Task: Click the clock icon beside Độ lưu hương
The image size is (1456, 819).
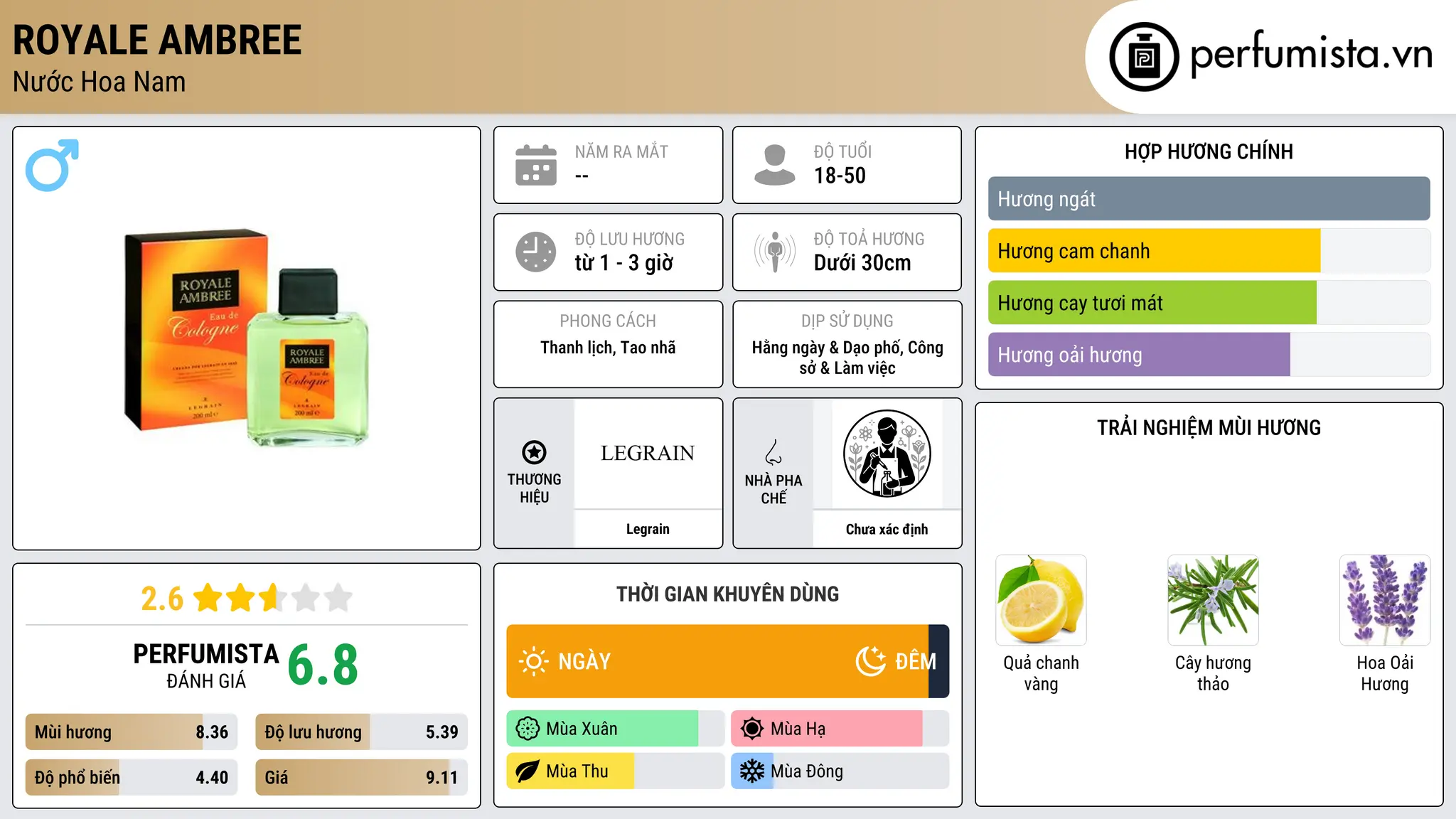Action: [x=536, y=252]
